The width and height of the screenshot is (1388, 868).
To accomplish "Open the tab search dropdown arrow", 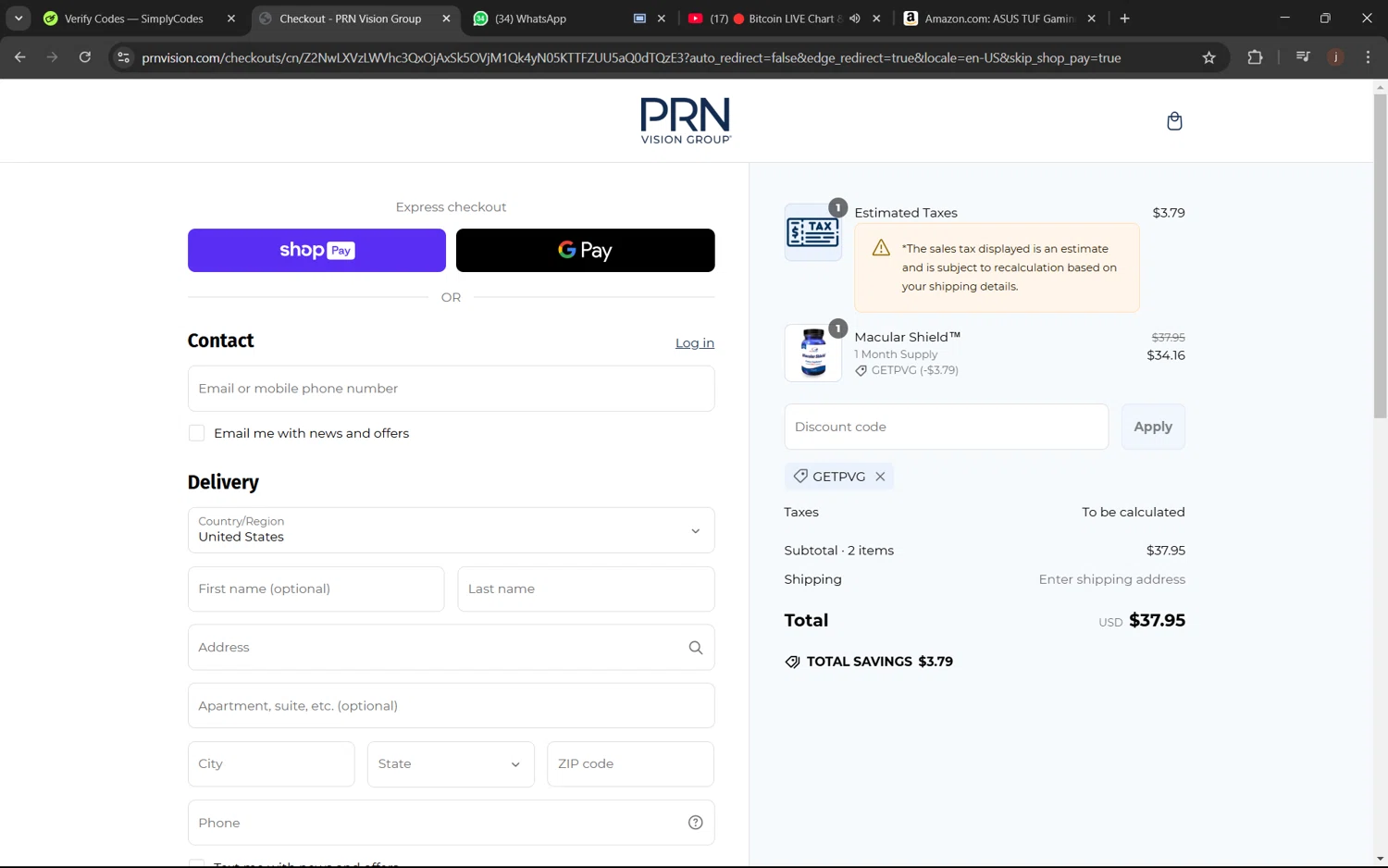I will click(18, 19).
